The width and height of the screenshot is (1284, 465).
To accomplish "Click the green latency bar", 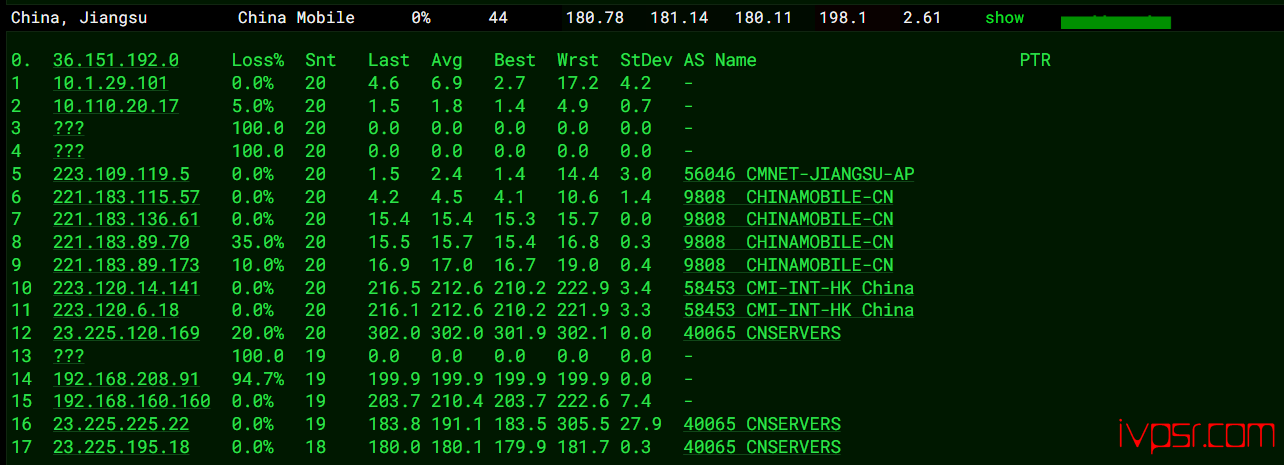I will click(x=1115, y=22).
